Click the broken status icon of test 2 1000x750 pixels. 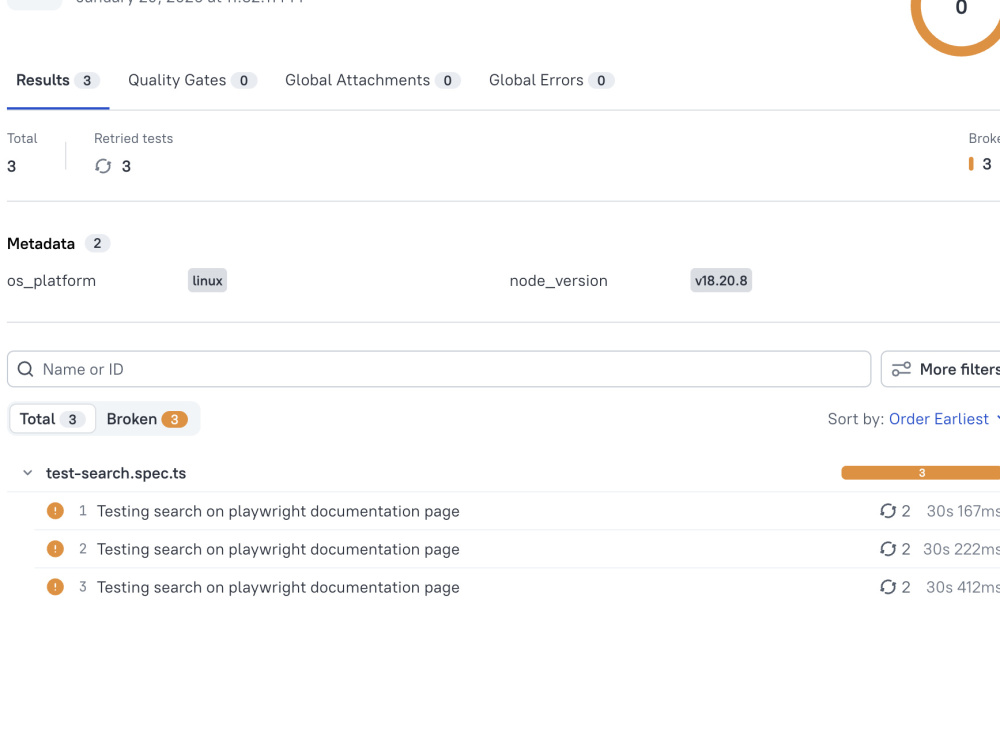[55, 549]
